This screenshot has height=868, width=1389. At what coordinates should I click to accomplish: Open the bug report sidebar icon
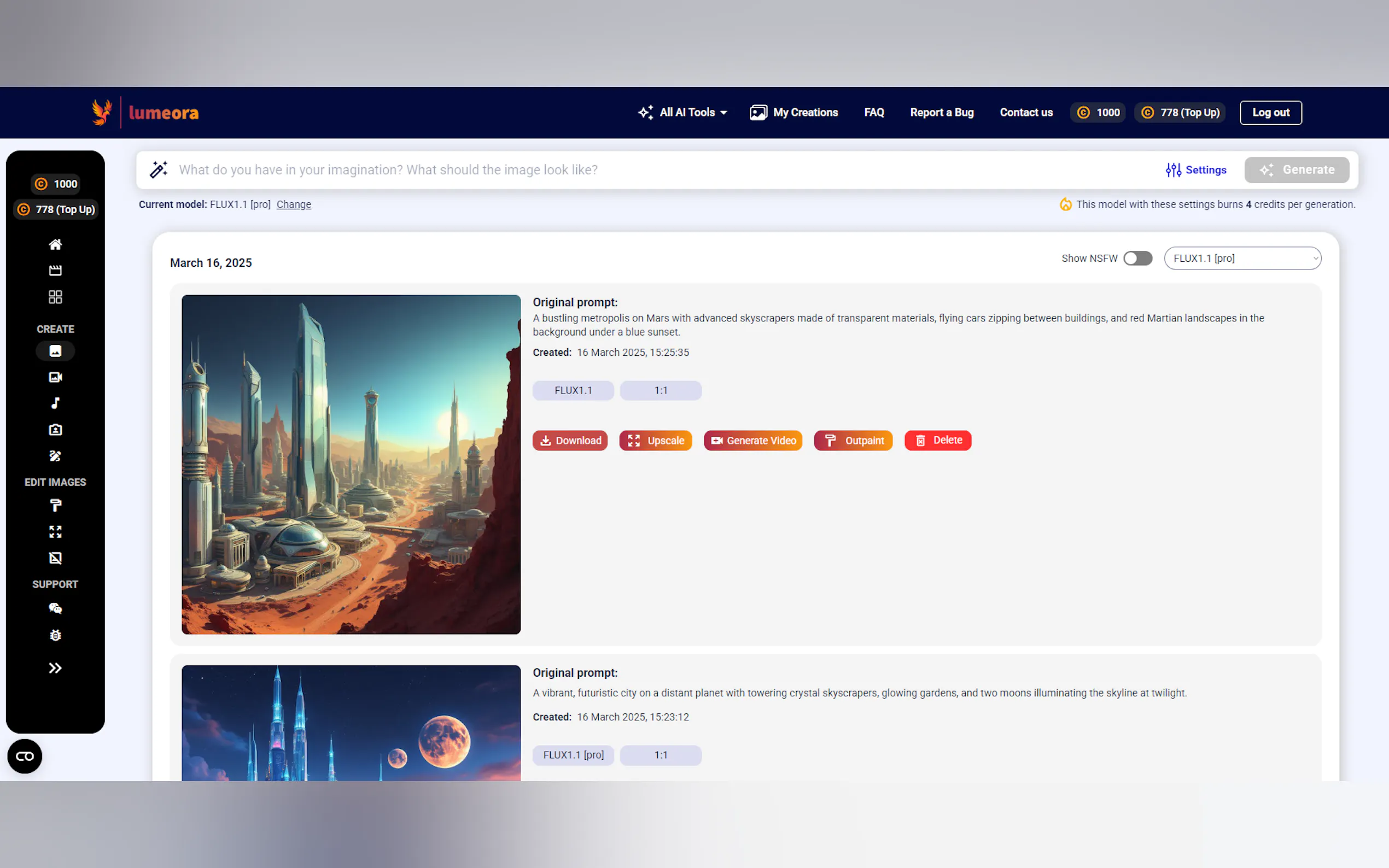(x=55, y=635)
